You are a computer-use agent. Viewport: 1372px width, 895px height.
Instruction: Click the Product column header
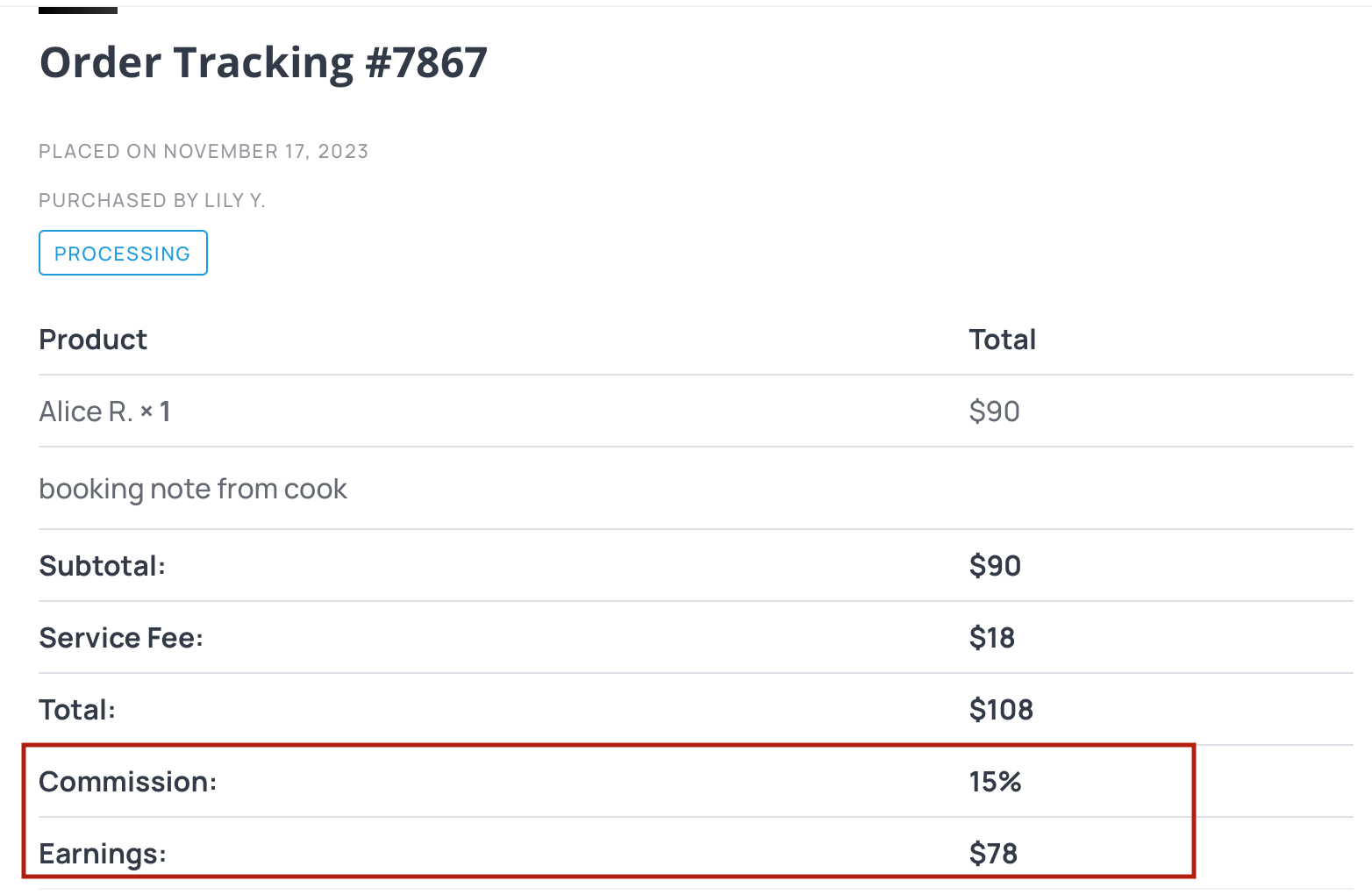click(93, 340)
